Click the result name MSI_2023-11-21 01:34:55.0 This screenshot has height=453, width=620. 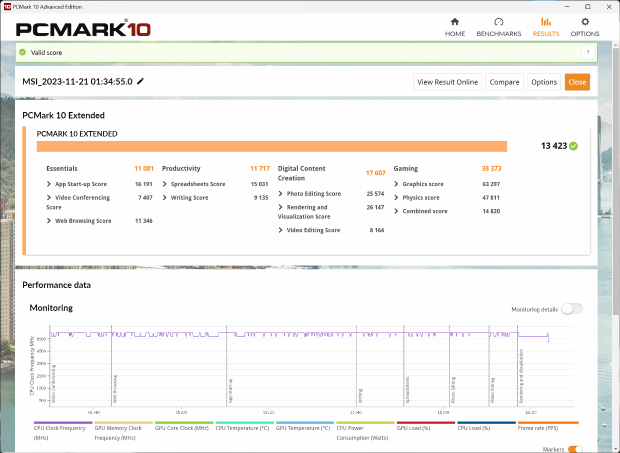click(77, 81)
